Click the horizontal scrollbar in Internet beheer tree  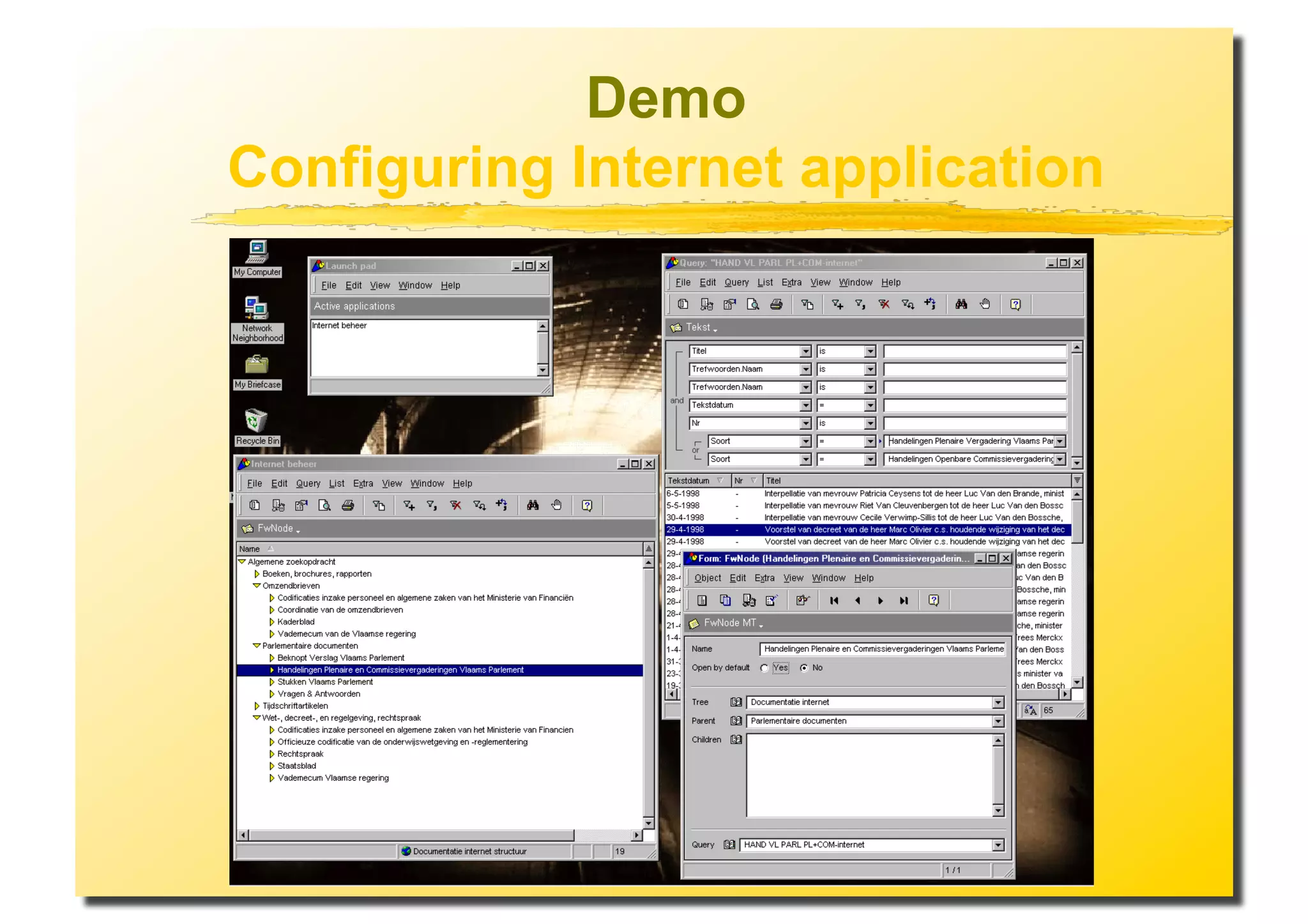coord(439,835)
